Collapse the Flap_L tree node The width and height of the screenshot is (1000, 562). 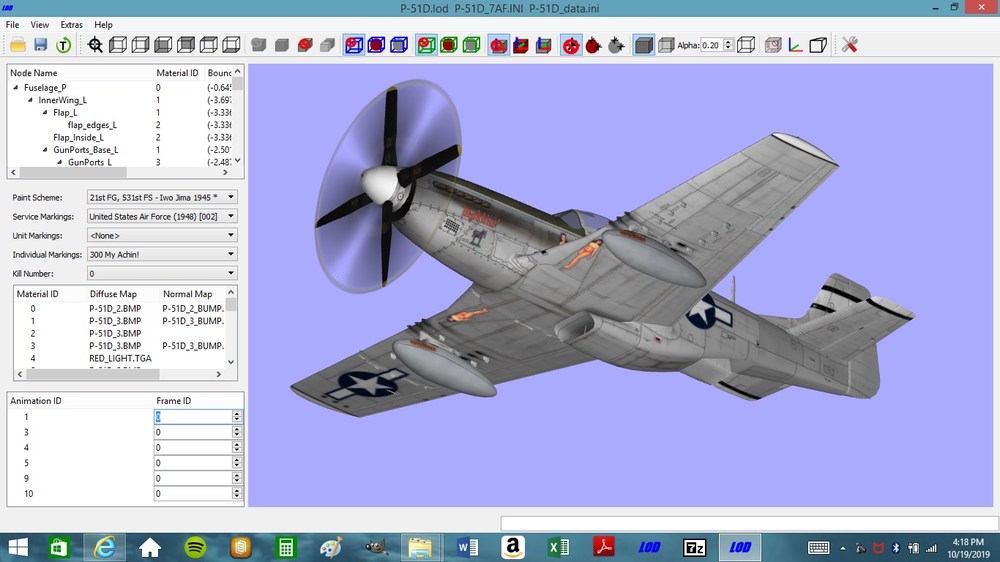click(45, 112)
